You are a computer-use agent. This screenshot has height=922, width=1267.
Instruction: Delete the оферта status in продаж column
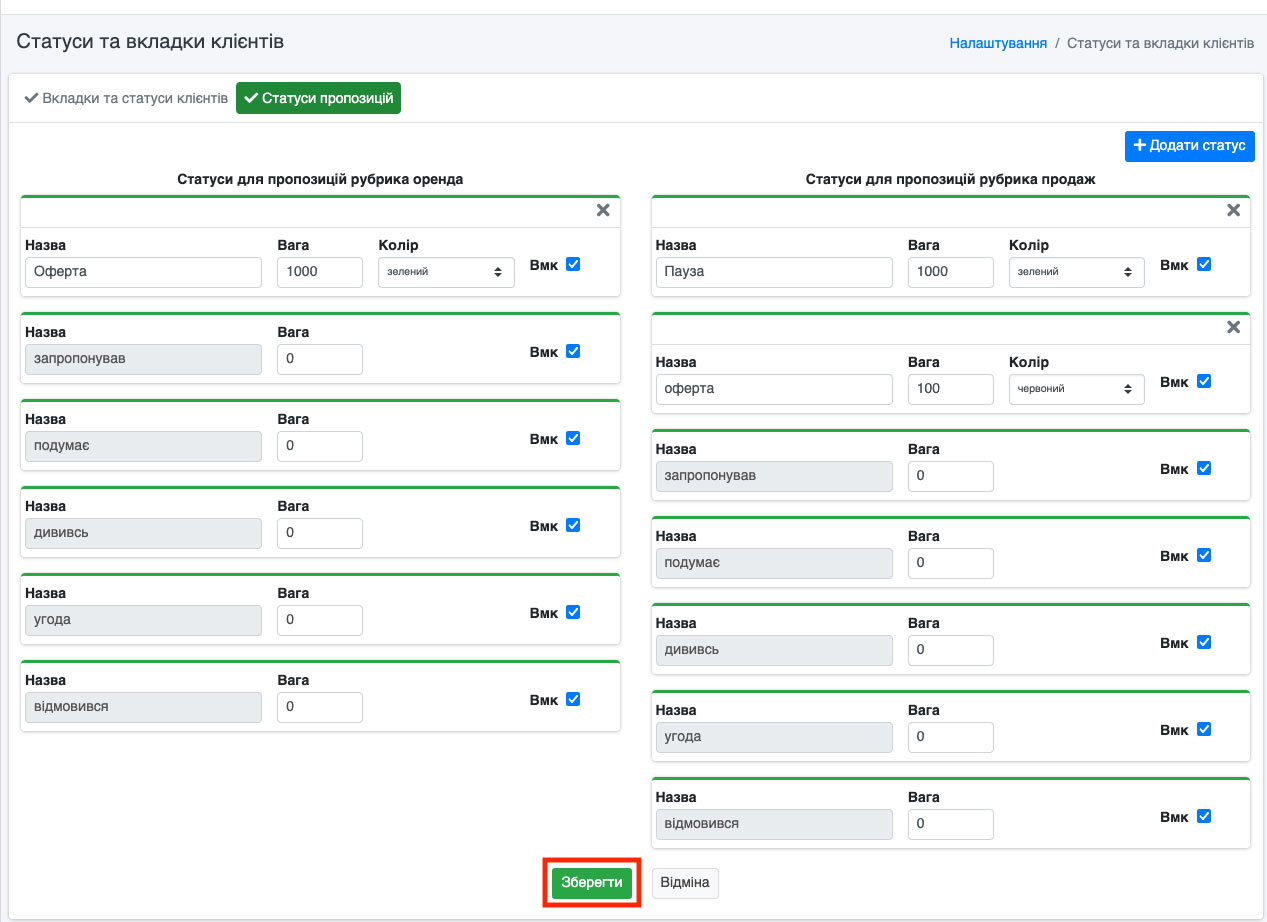[1233, 327]
